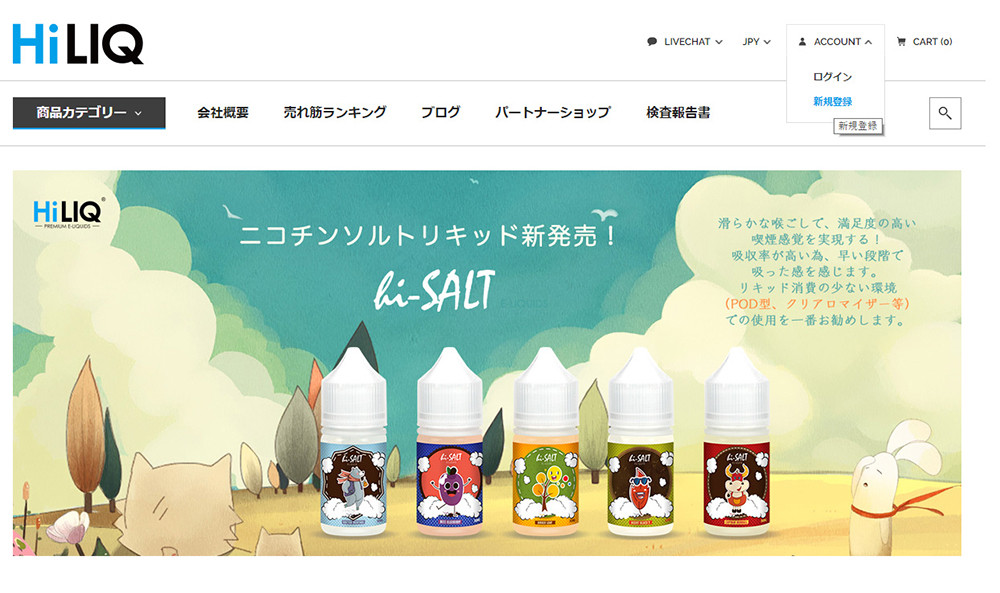The image size is (1000, 593).
Task: Expand the LIVECHAT dropdown
Action: (x=685, y=41)
